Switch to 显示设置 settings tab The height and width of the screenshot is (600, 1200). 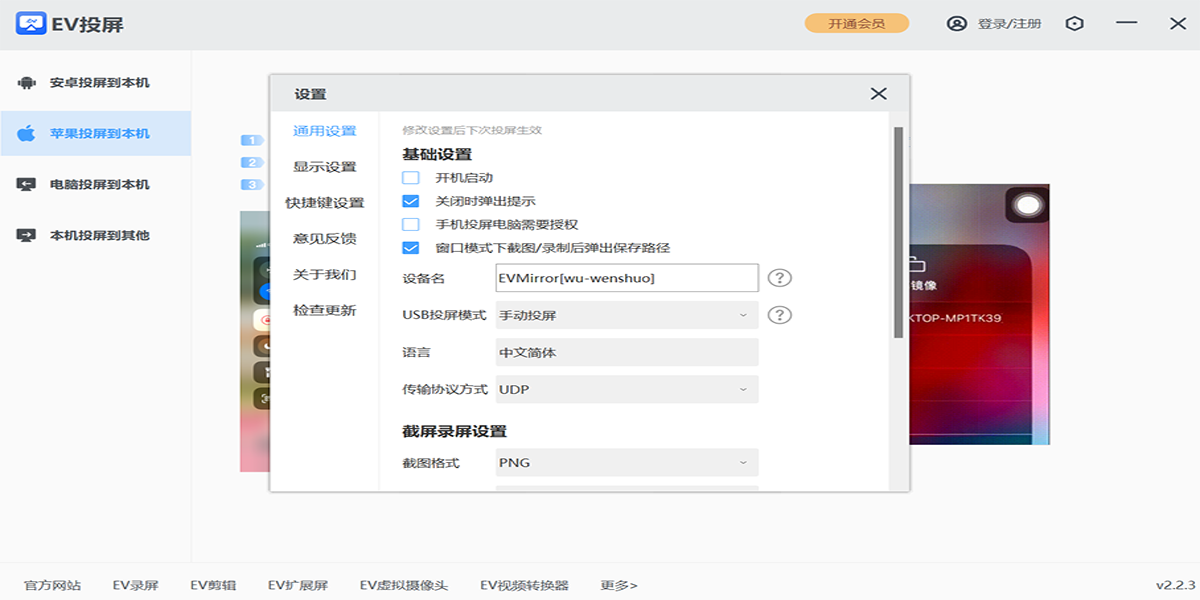pos(324,167)
